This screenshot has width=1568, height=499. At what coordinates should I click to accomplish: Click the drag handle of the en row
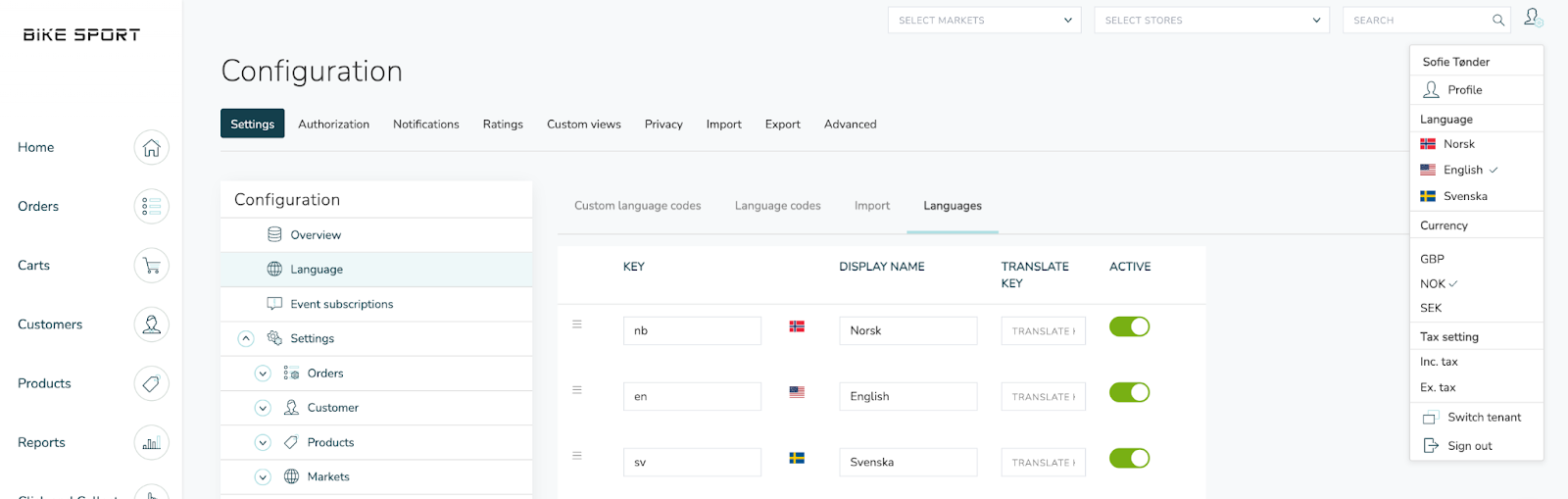[x=577, y=389]
